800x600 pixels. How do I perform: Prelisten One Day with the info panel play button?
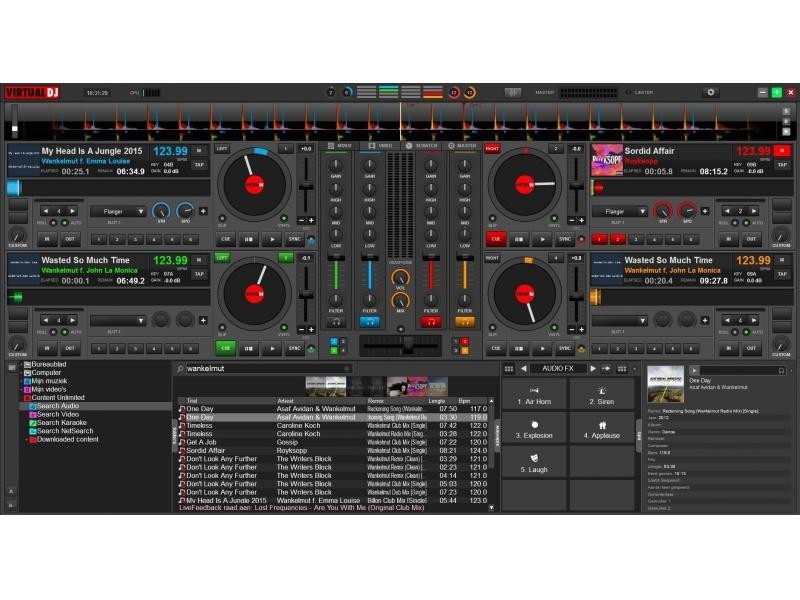tap(694, 370)
